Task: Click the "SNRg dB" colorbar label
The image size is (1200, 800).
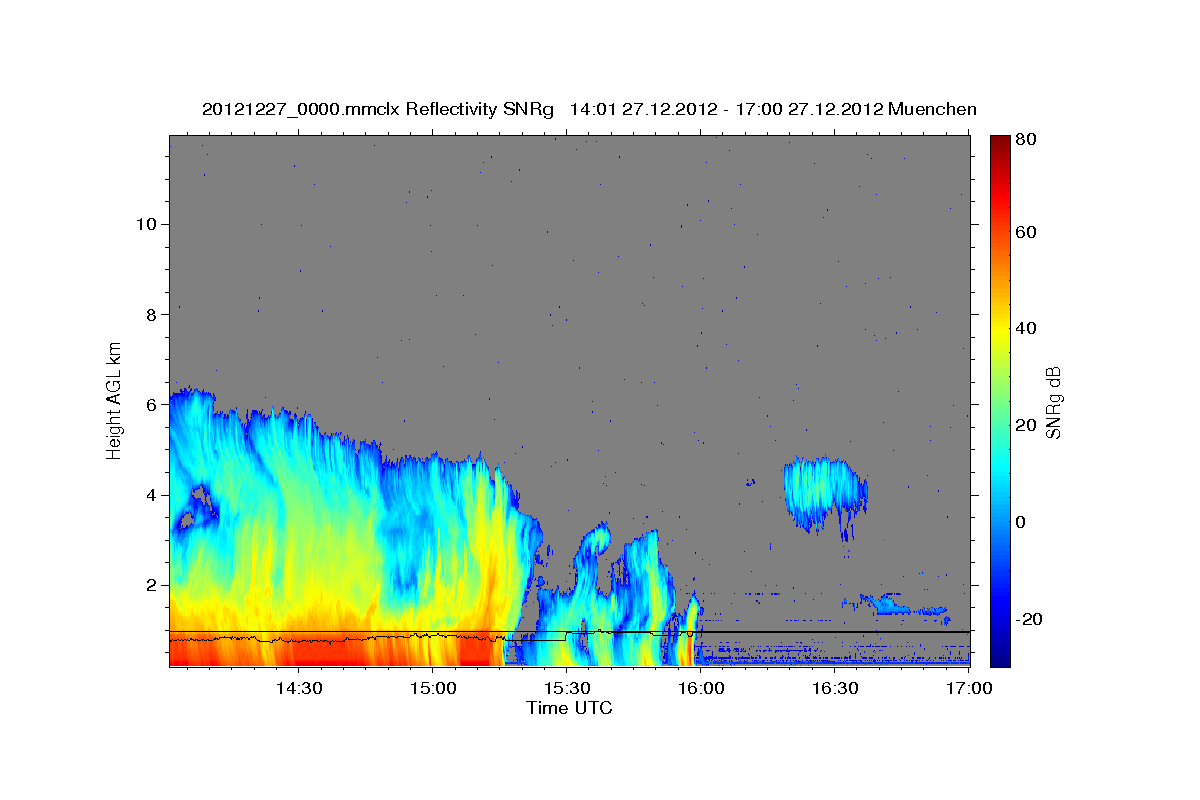Action: [1053, 402]
